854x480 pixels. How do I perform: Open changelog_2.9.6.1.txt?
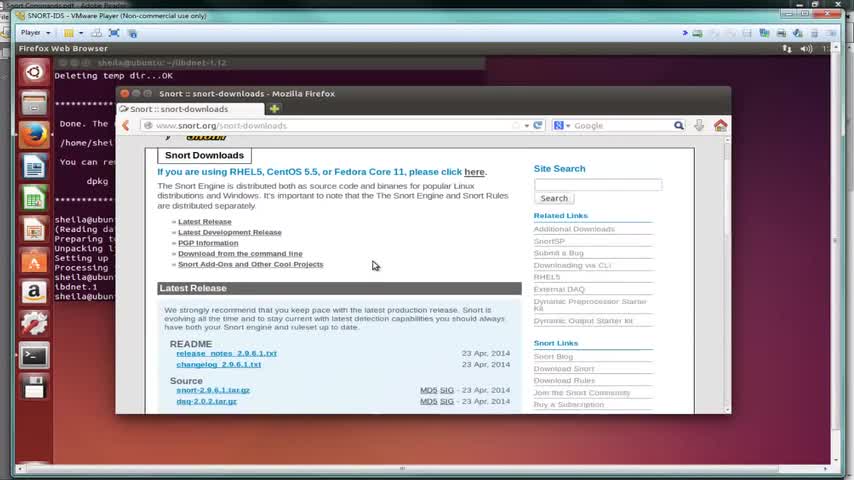218,364
